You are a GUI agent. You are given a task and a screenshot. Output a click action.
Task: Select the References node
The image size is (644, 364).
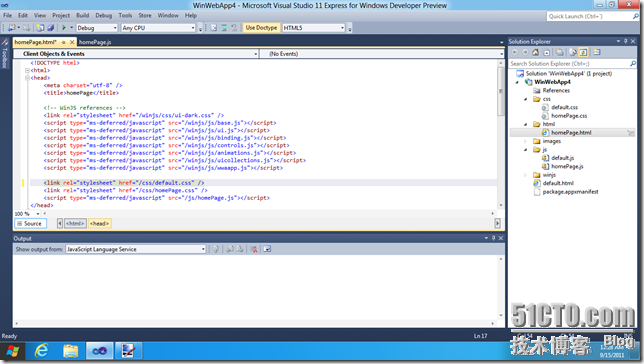click(556, 90)
